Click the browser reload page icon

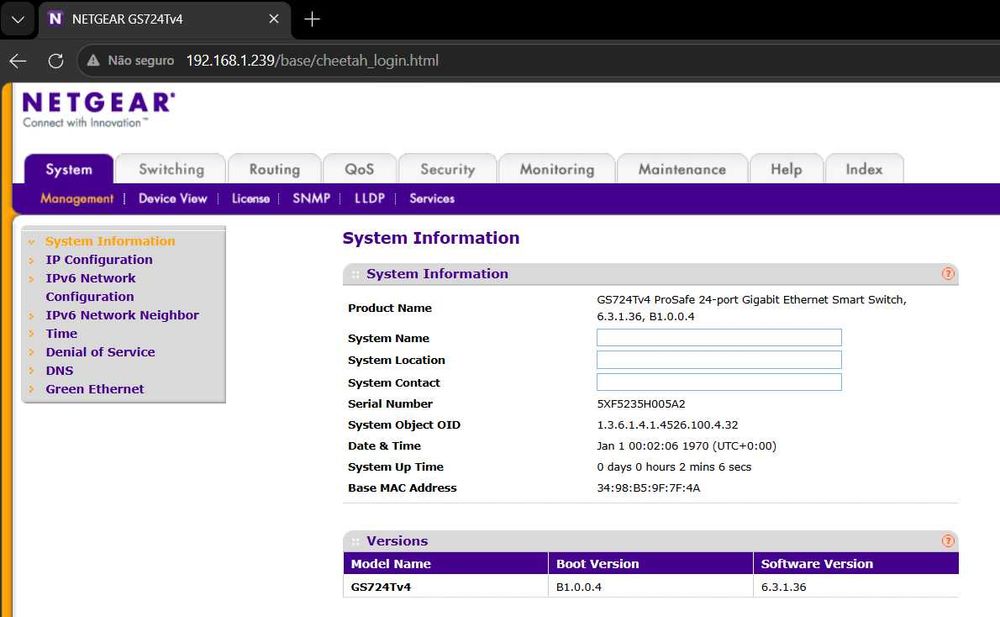click(56, 61)
